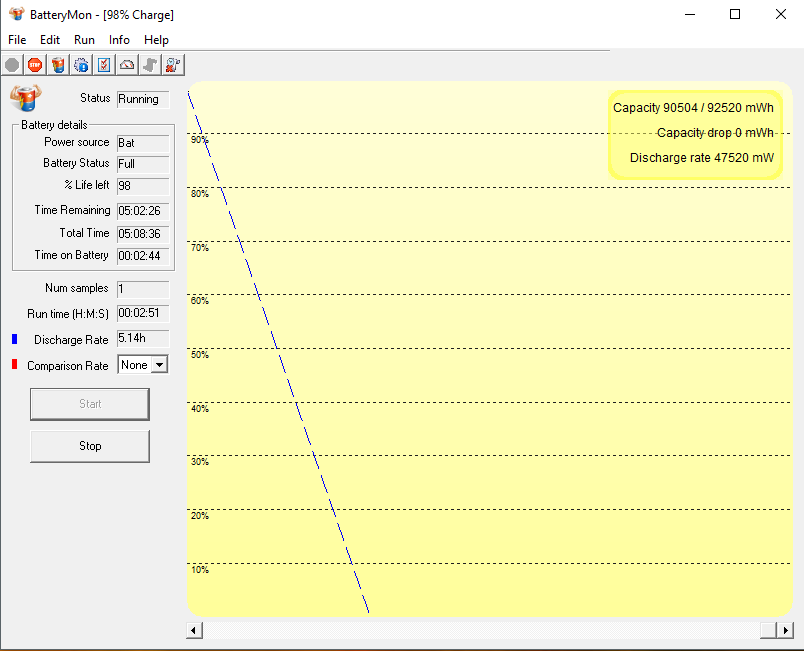Screen dimensions: 804x651
Task: Click the grayed-out seventh toolbar icon
Action: pos(150,65)
